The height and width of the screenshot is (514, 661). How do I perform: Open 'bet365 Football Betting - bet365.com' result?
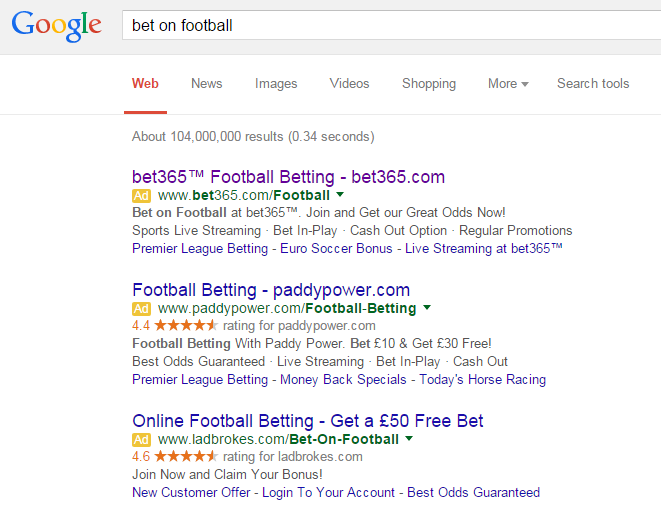click(x=288, y=177)
